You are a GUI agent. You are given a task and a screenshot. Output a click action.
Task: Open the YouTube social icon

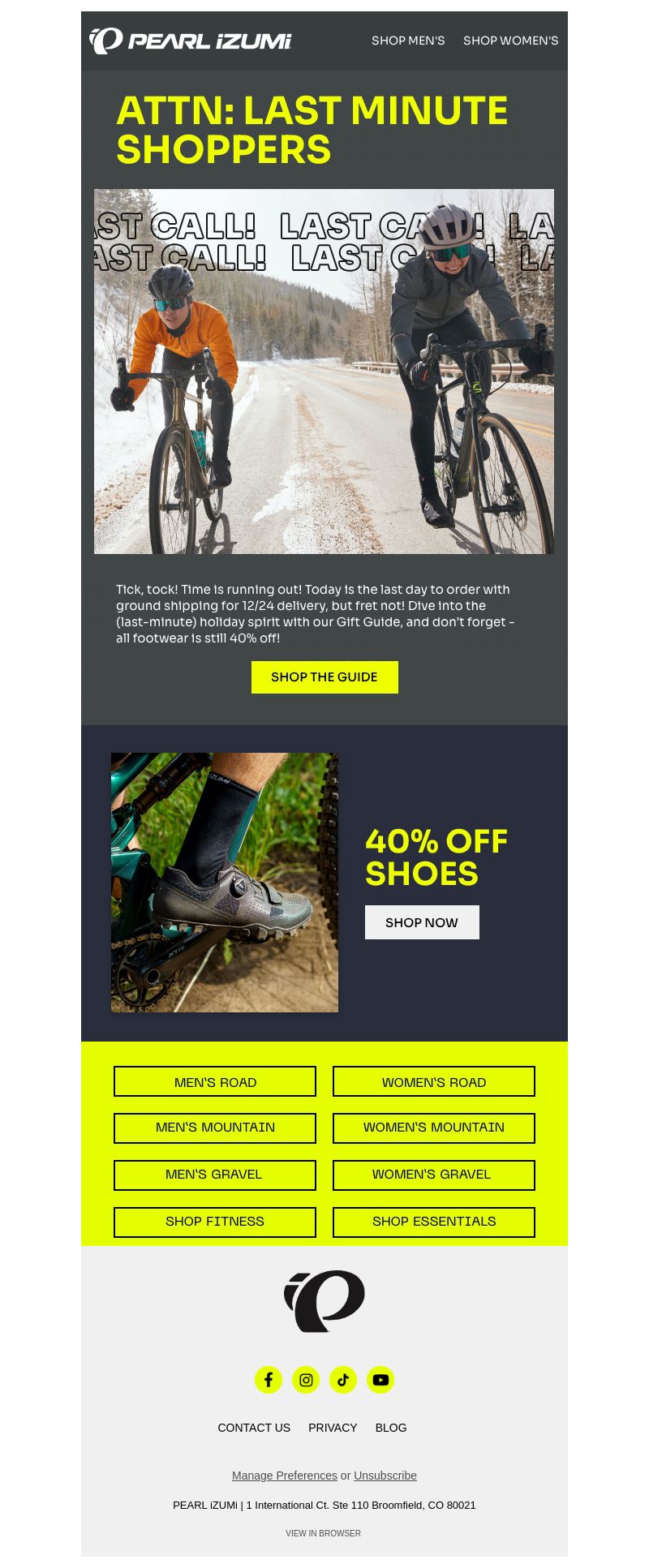tap(380, 1380)
